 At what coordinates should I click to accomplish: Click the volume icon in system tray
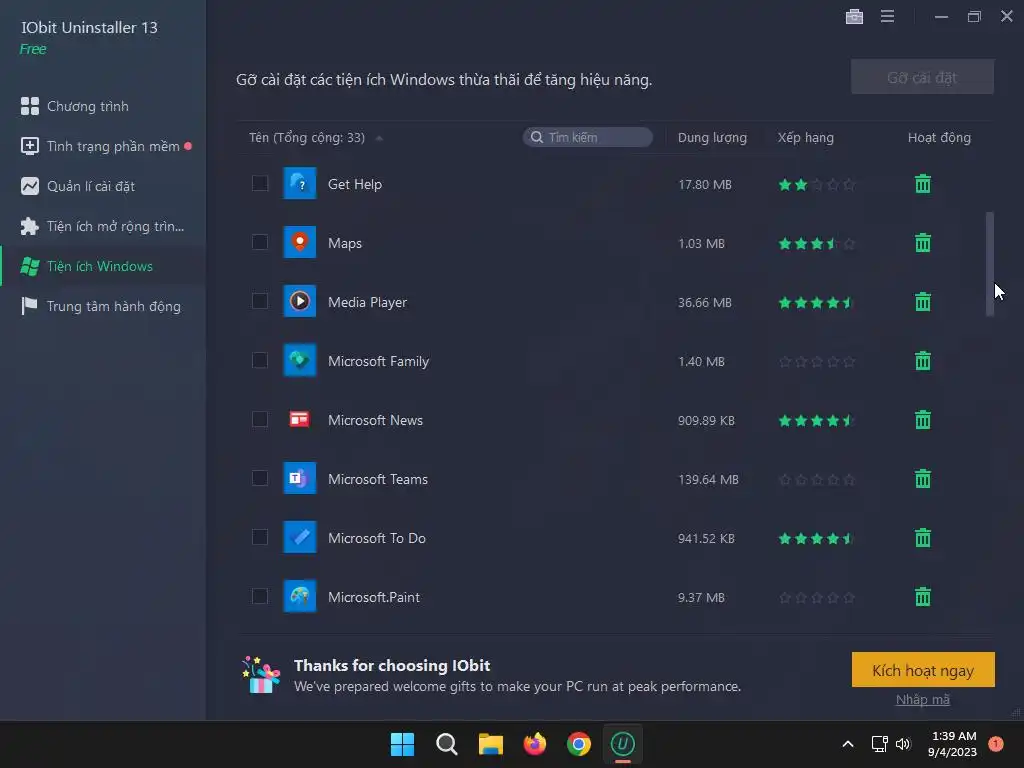pos(903,744)
